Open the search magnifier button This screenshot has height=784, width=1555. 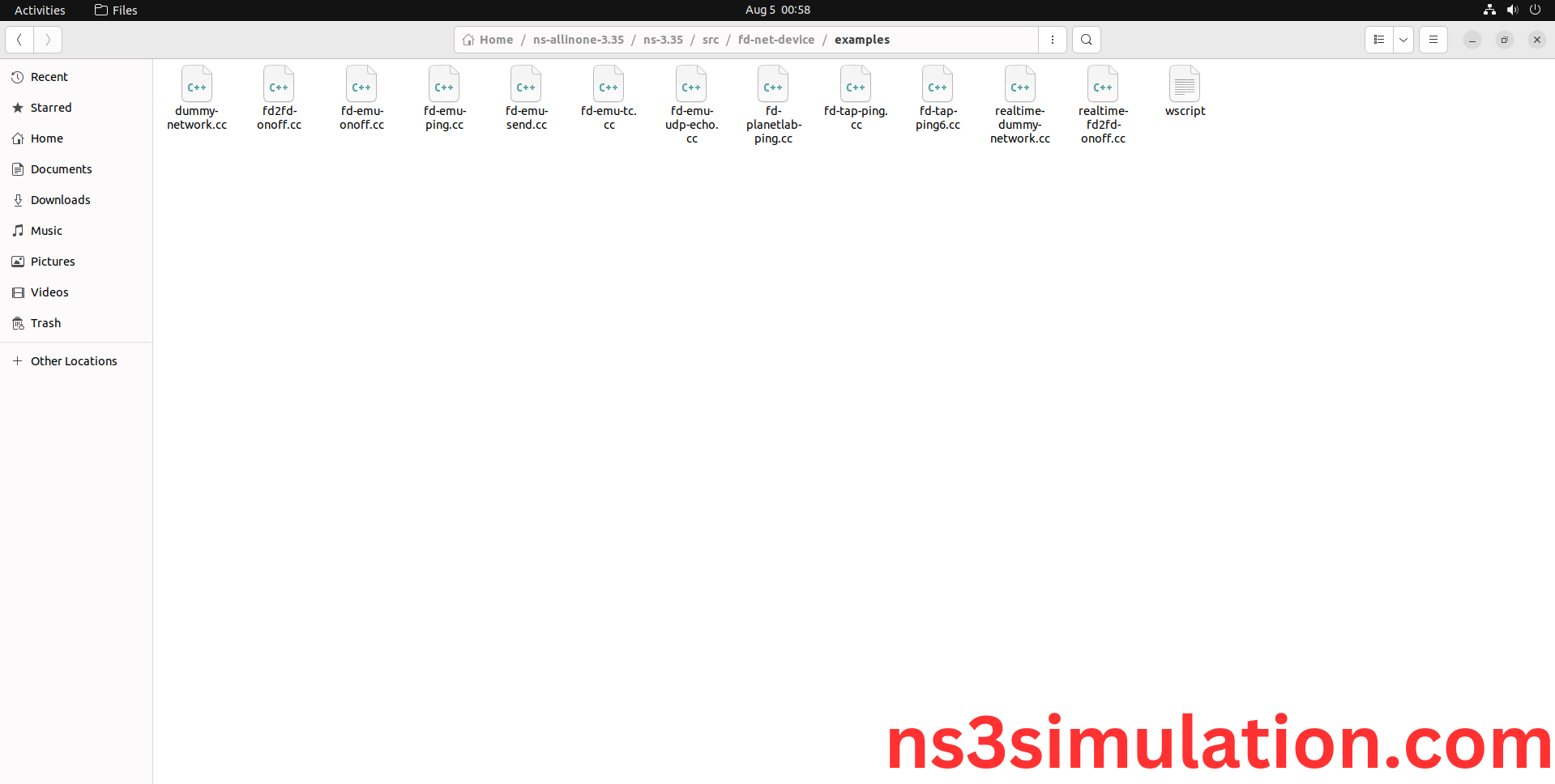coord(1086,40)
